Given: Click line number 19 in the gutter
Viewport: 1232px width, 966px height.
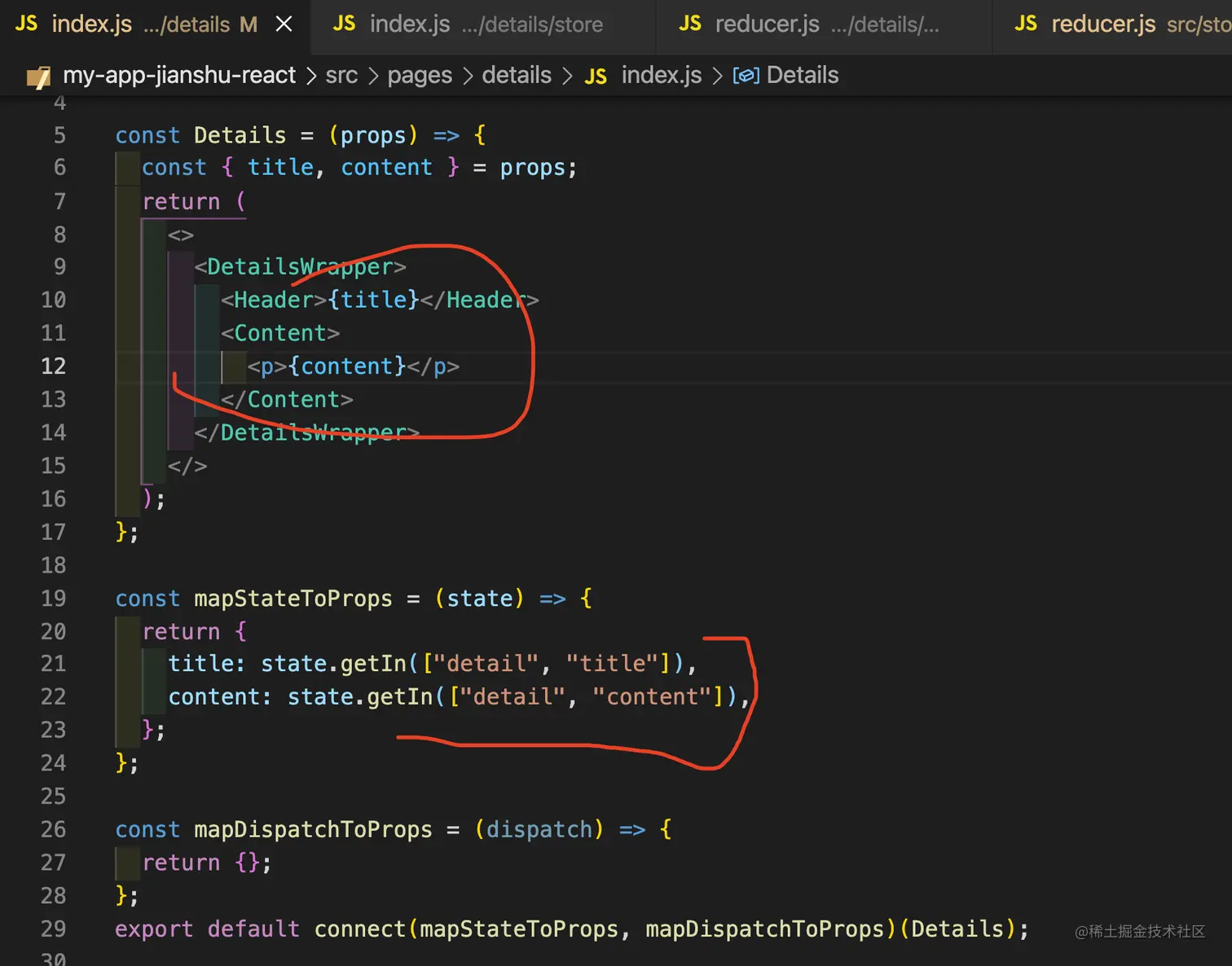Looking at the screenshot, I should (53, 599).
